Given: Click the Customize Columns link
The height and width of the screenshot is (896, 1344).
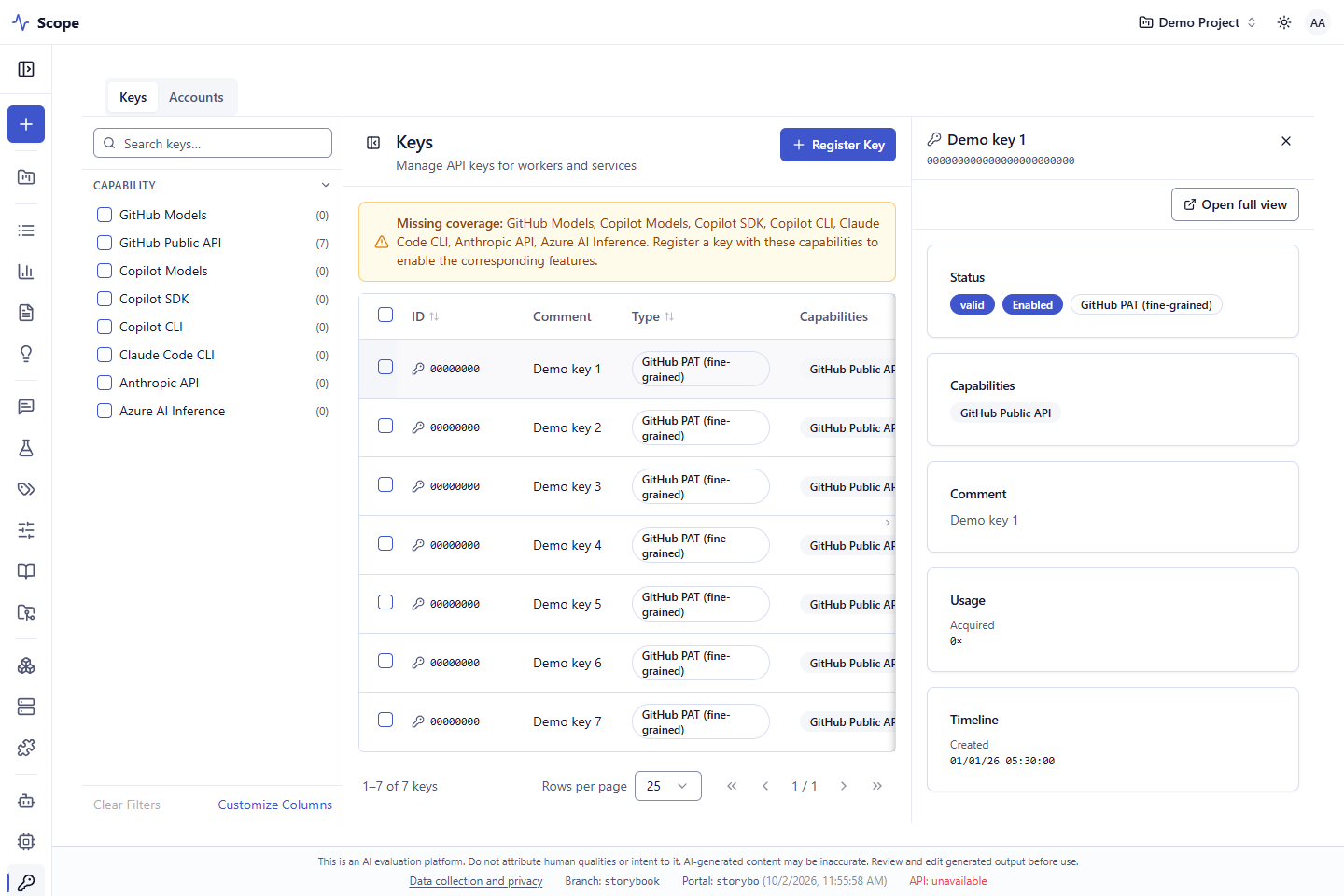Looking at the screenshot, I should point(275,805).
